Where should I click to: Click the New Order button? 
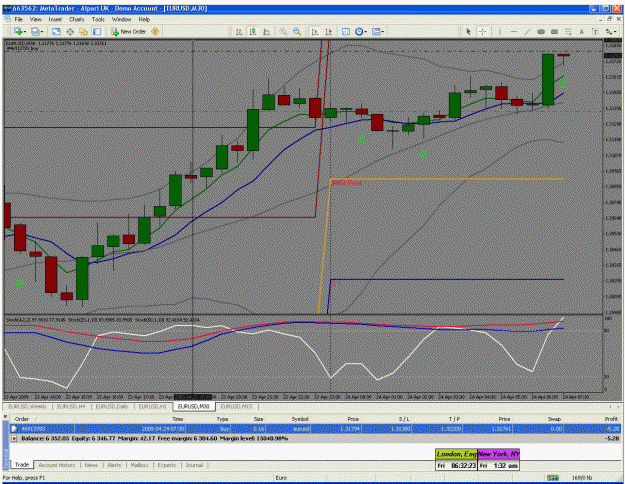point(128,31)
